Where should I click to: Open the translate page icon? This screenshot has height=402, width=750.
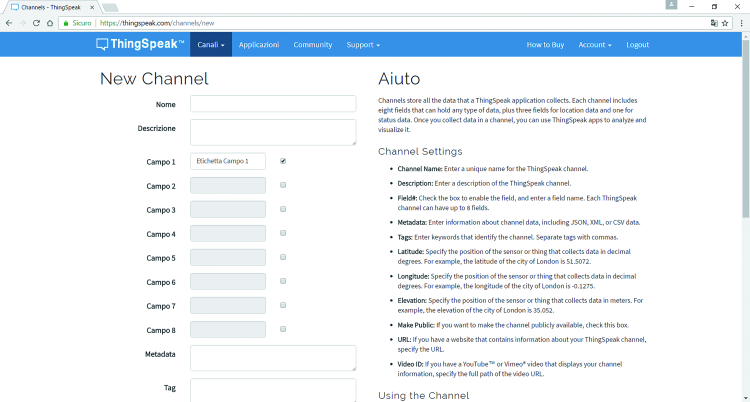pos(714,23)
